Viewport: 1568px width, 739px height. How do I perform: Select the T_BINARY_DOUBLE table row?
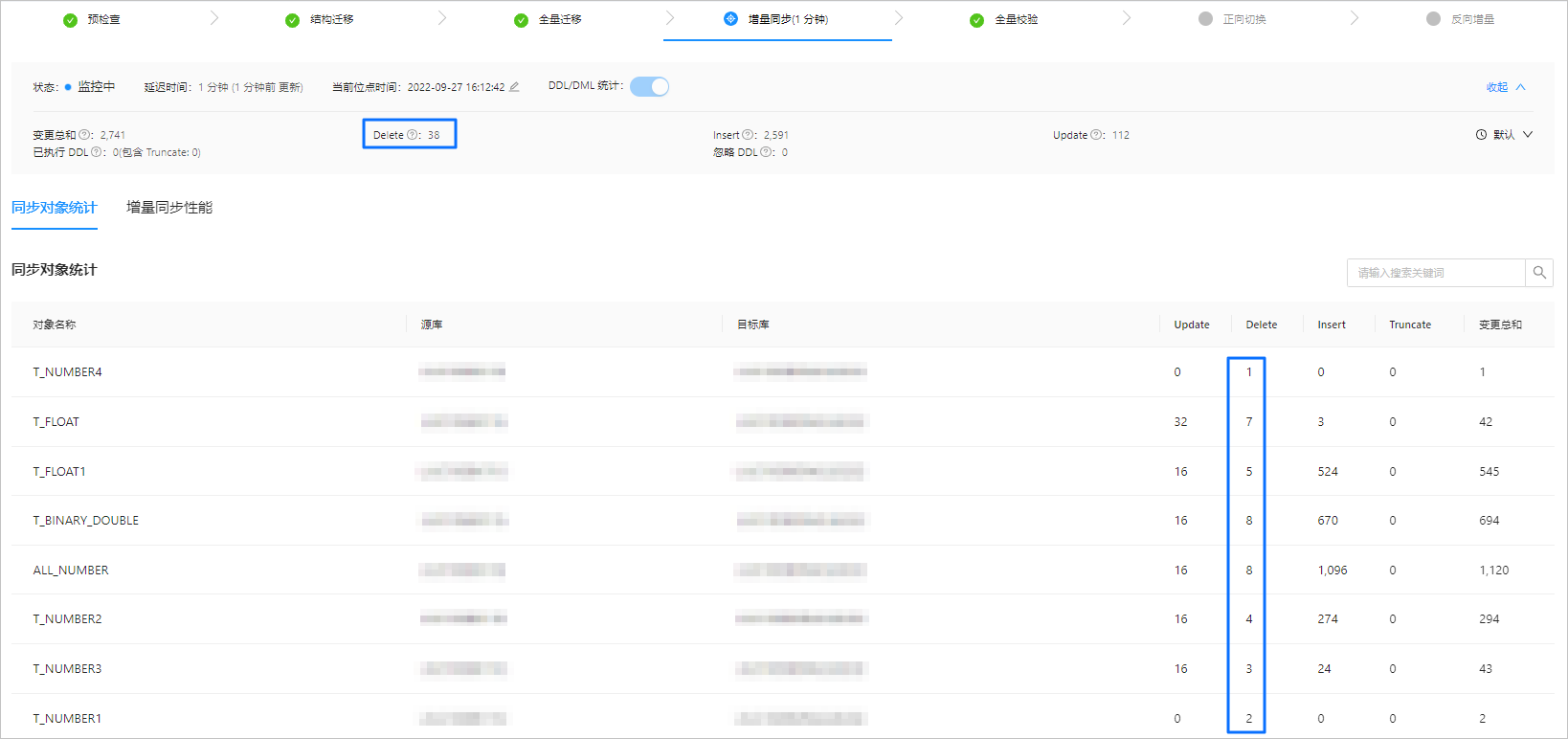point(86,521)
